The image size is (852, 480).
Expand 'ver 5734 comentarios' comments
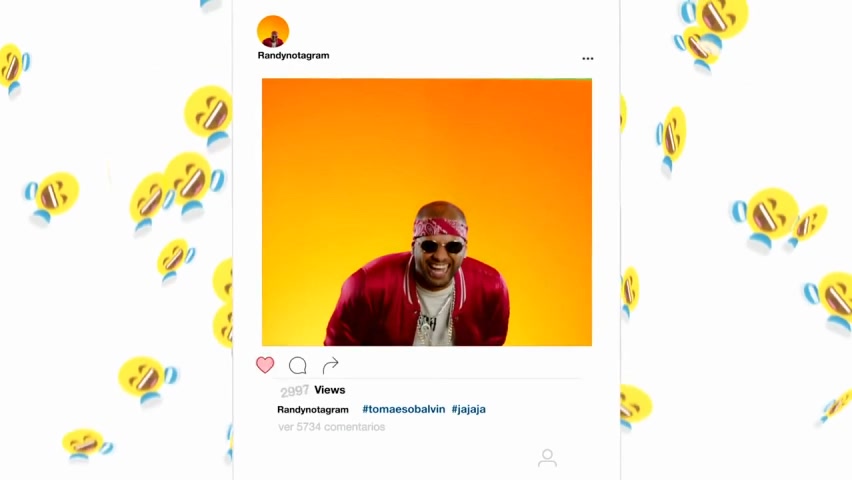(331, 427)
